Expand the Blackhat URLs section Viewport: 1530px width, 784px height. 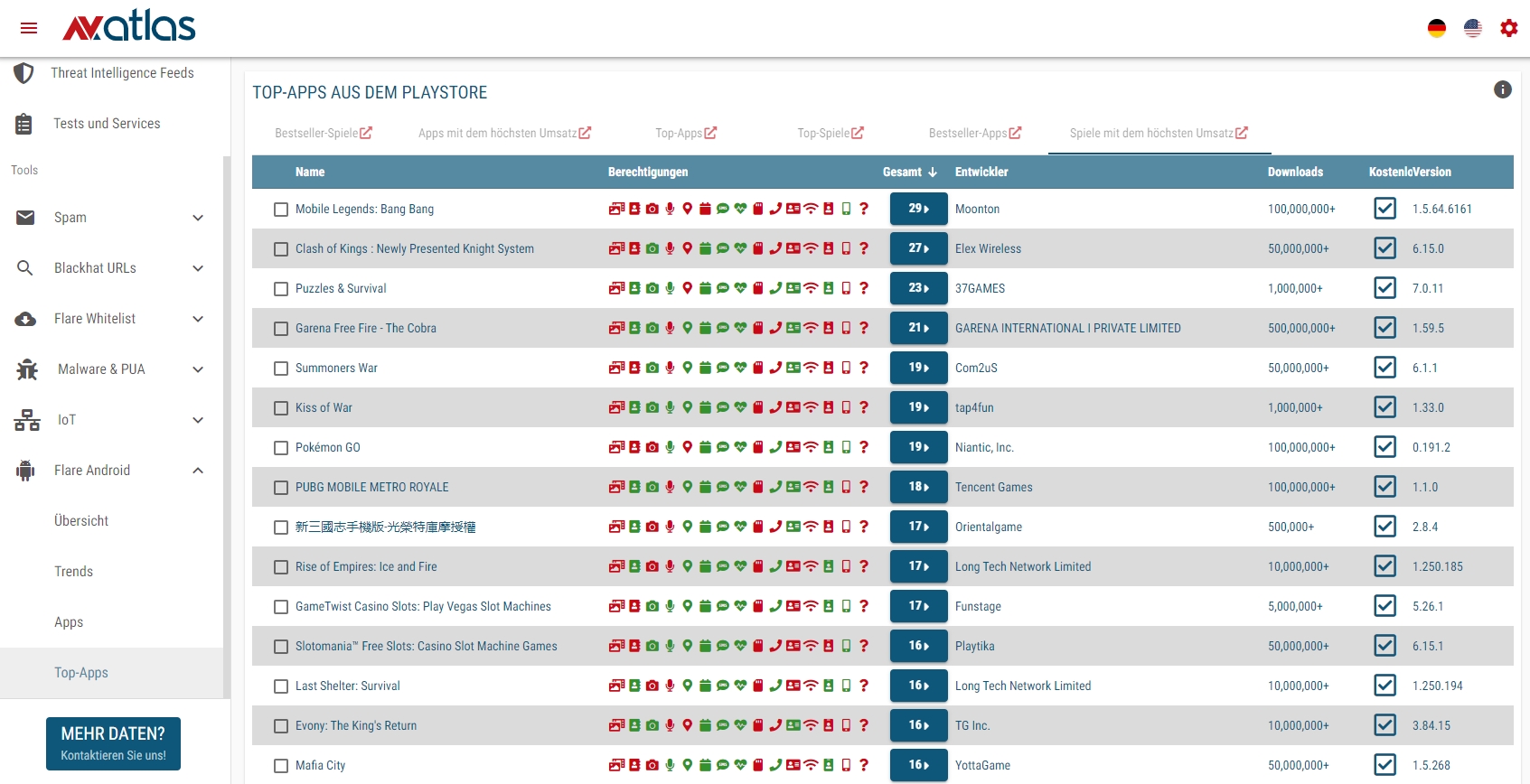tap(198, 268)
